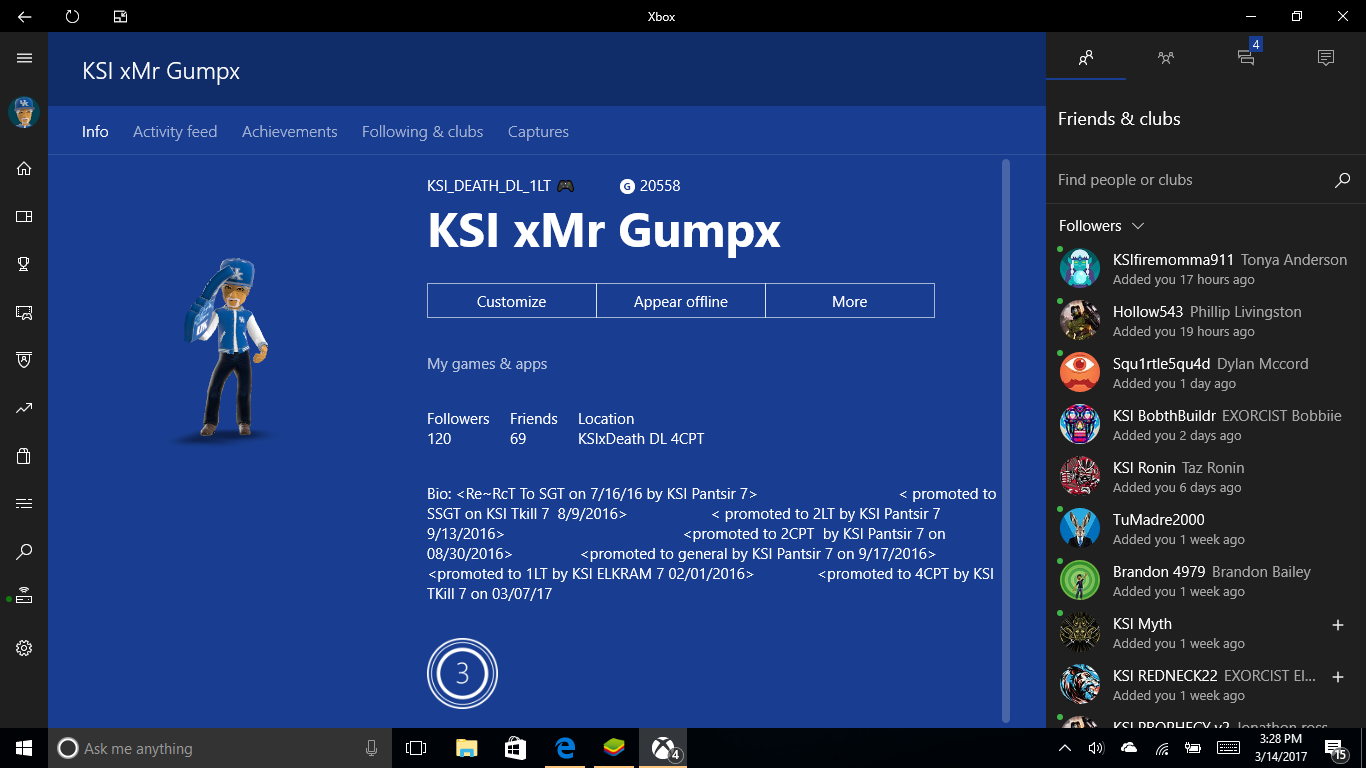Open Store bag icon in sidebar

pos(24,456)
